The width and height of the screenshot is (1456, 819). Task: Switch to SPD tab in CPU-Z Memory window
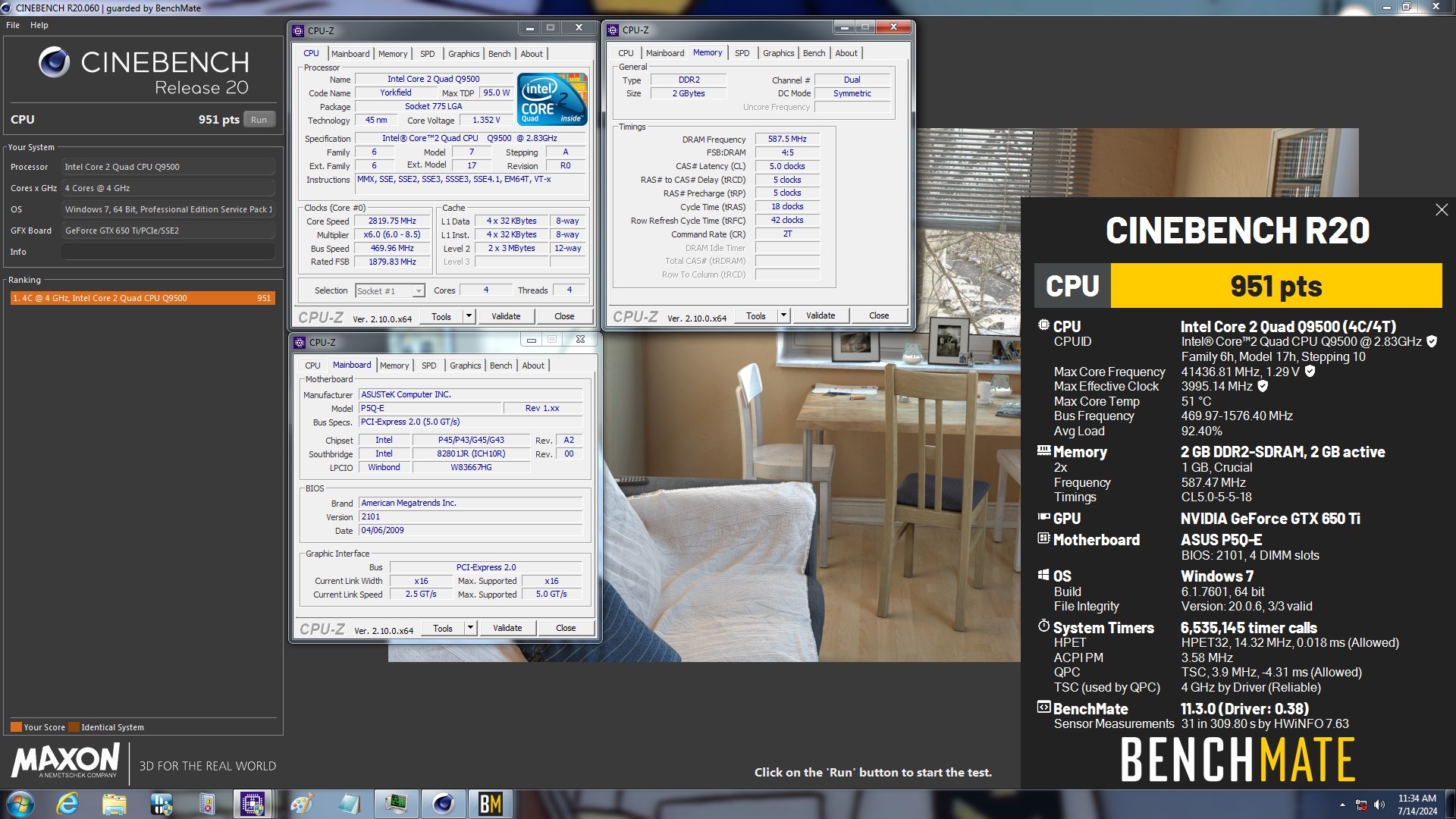click(x=742, y=53)
